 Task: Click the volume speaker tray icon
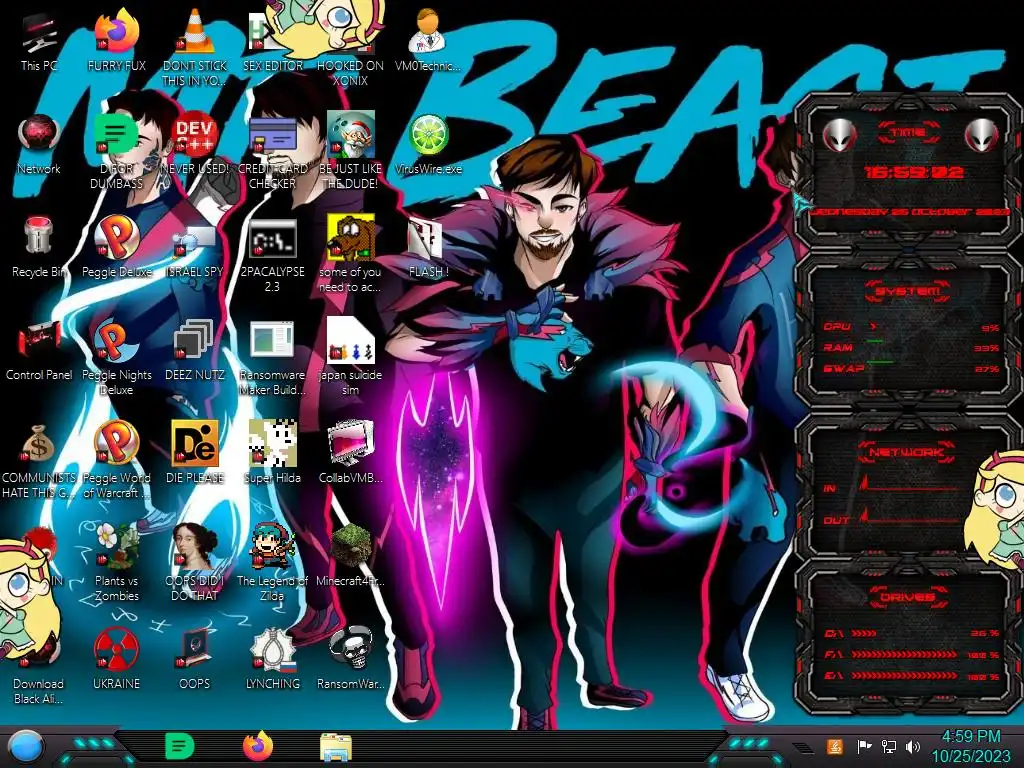click(912, 746)
